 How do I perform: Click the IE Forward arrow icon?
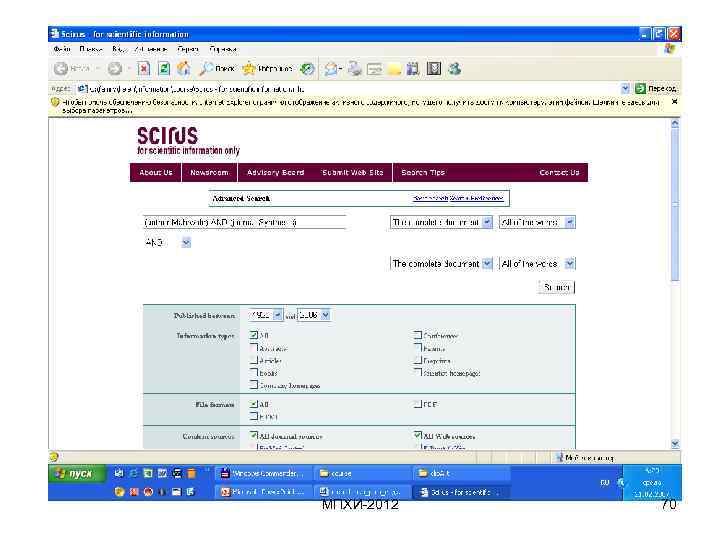pyautogui.click(x=114, y=69)
